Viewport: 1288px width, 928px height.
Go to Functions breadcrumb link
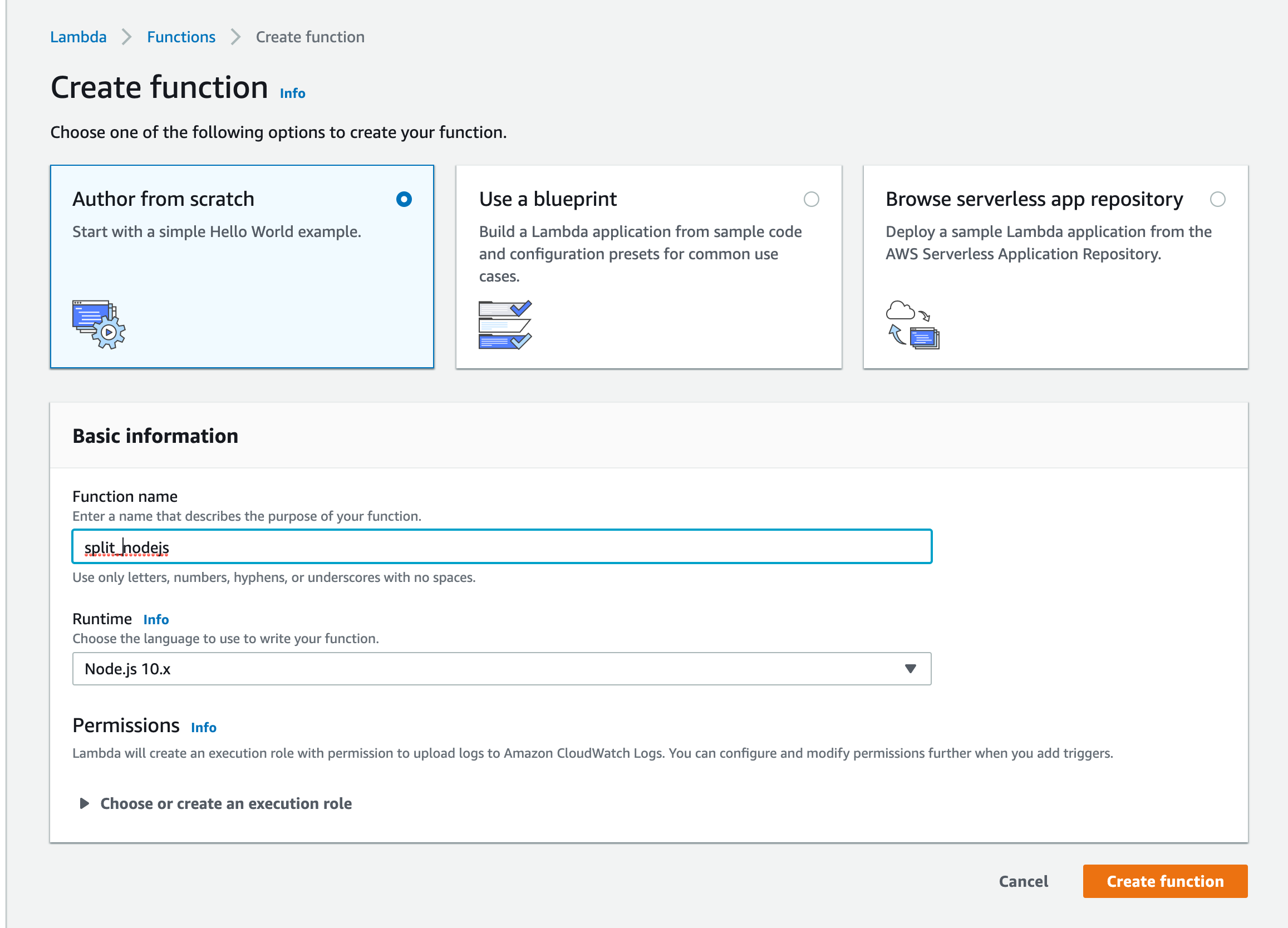(x=181, y=37)
